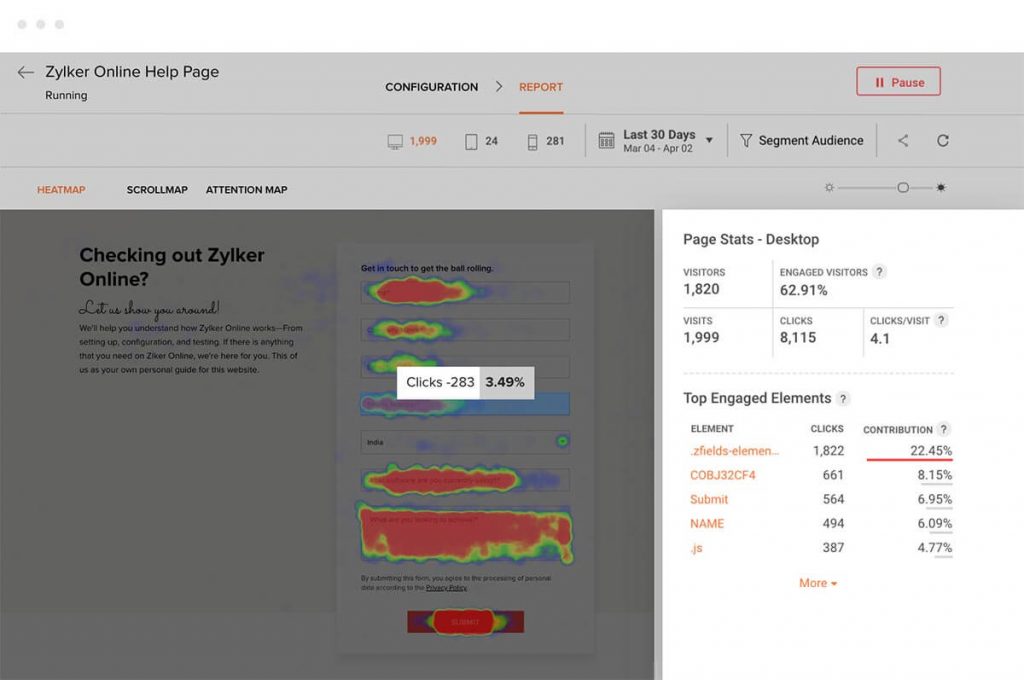Screen dimensions: 1024x680
Task: Open the Segment Audience filter icon
Action: coord(747,141)
